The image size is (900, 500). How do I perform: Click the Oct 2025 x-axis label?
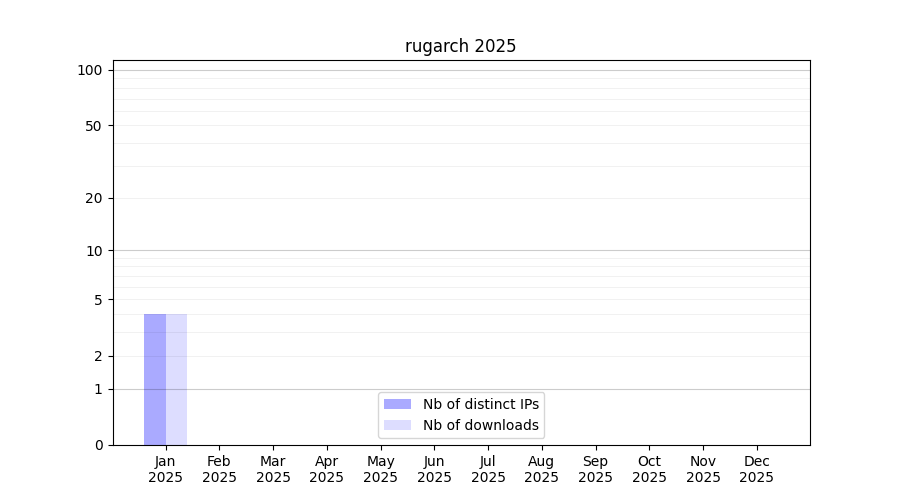(x=649, y=469)
